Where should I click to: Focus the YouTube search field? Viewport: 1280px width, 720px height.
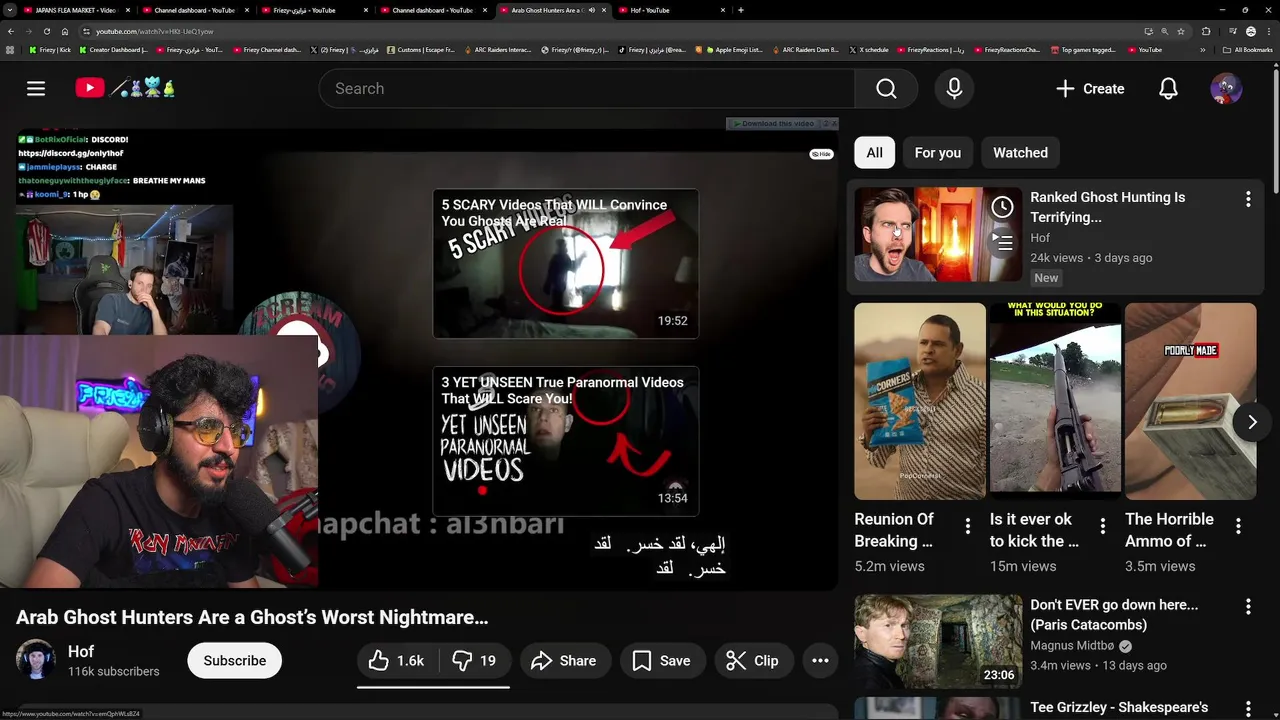coord(587,89)
